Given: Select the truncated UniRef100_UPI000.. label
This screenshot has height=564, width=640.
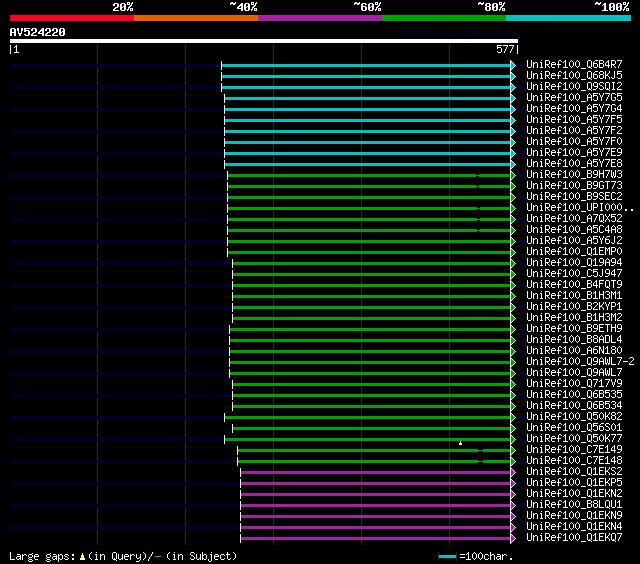Looking at the screenshot, I should pyautogui.click(x=580, y=208).
